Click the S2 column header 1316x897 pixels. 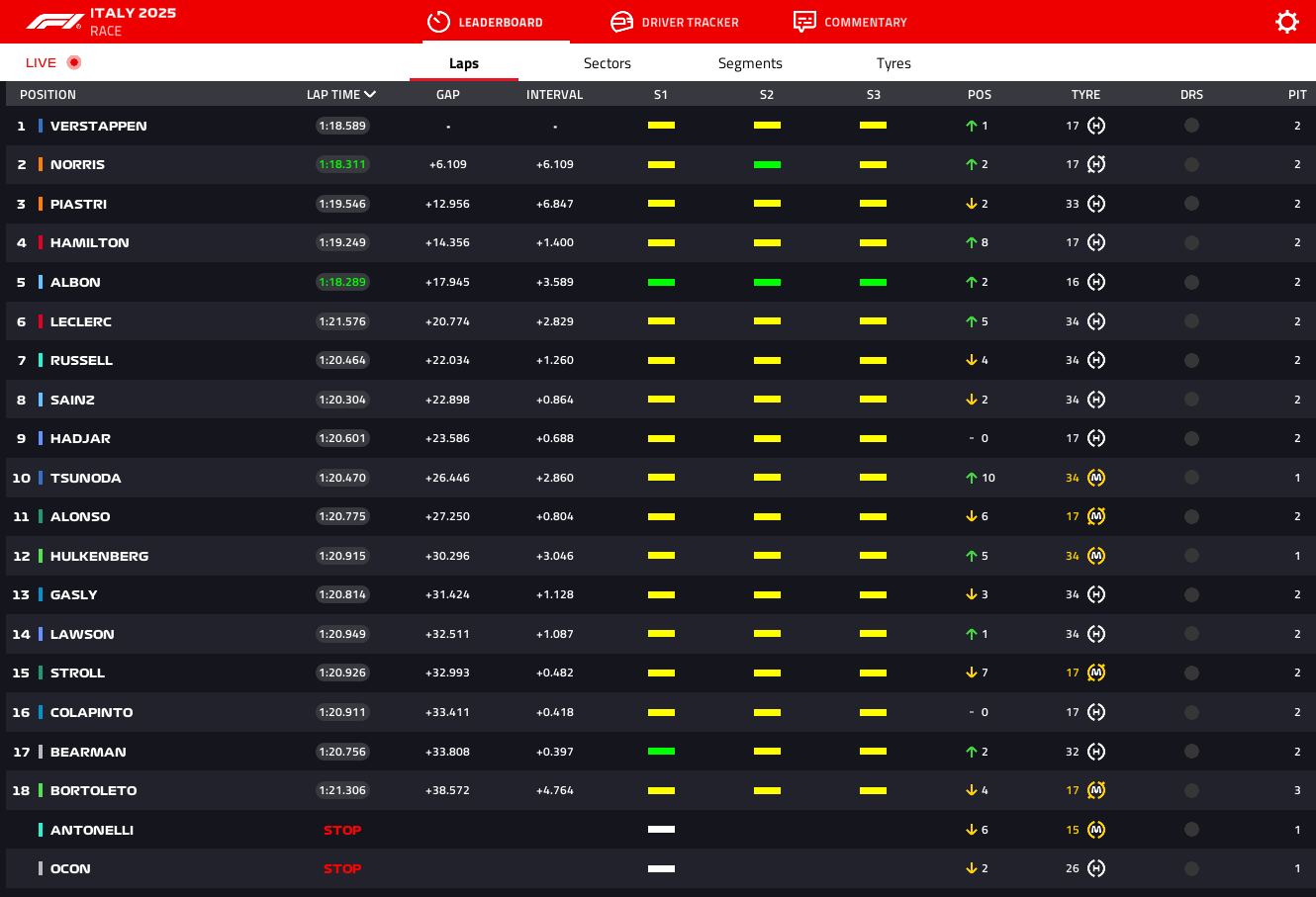click(x=767, y=95)
